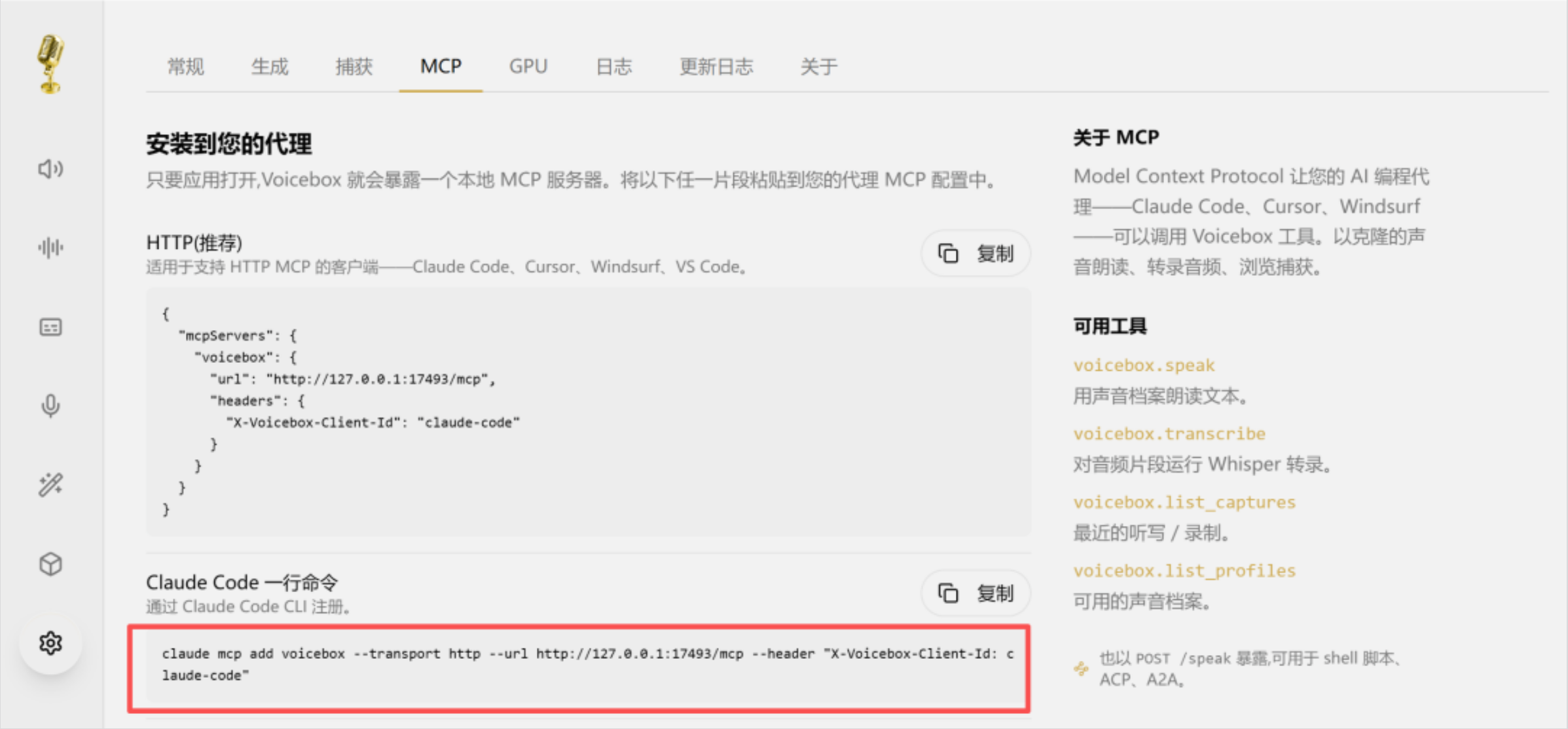Open the speaker generate page in sidebar
This screenshot has width=1568, height=729.
50,169
